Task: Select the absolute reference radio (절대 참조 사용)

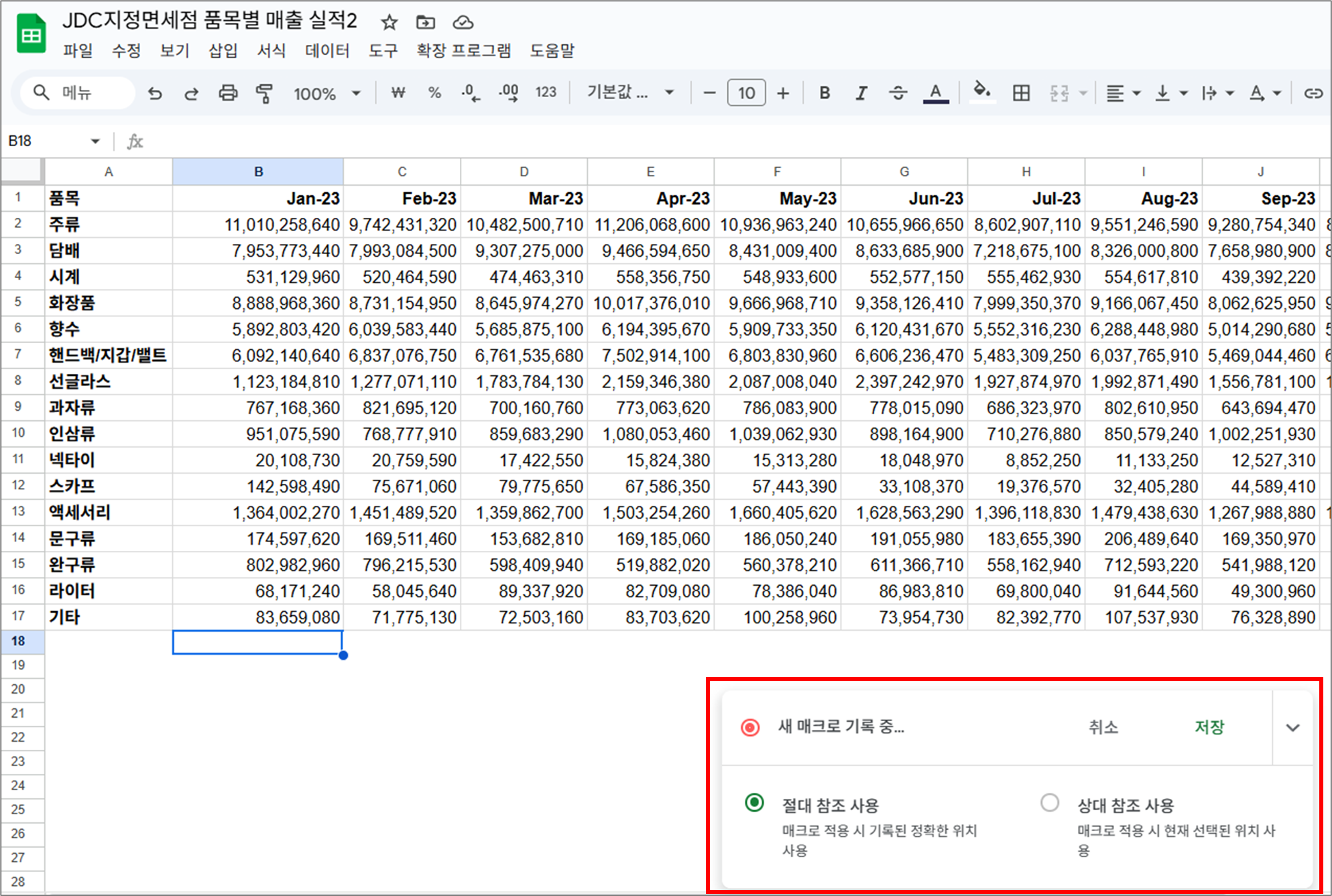Action: tap(754, 802)
